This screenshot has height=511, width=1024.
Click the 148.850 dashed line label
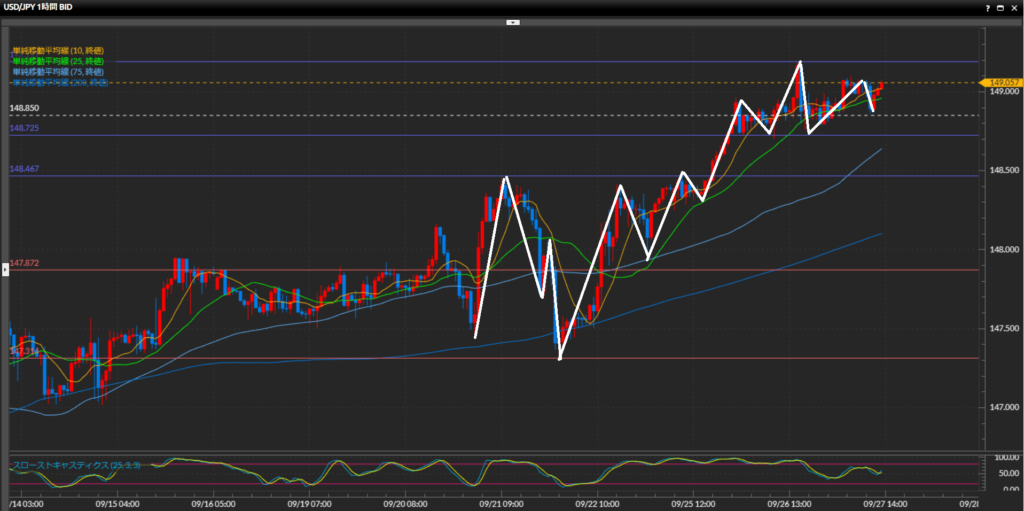click(x=24, y=107)
